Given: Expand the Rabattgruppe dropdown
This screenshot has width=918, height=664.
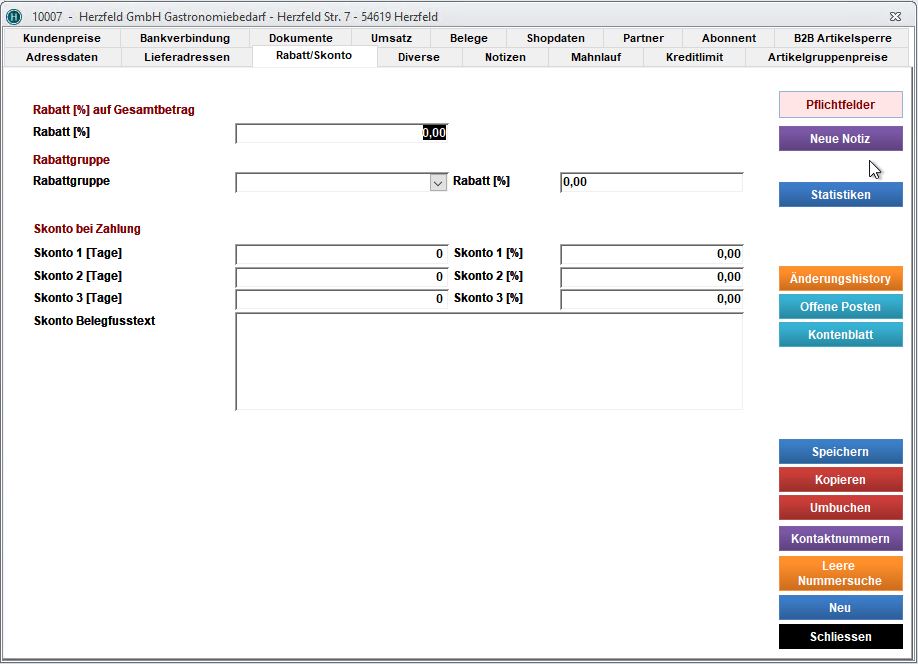Looking at the screenshot, I should point(437,182).
